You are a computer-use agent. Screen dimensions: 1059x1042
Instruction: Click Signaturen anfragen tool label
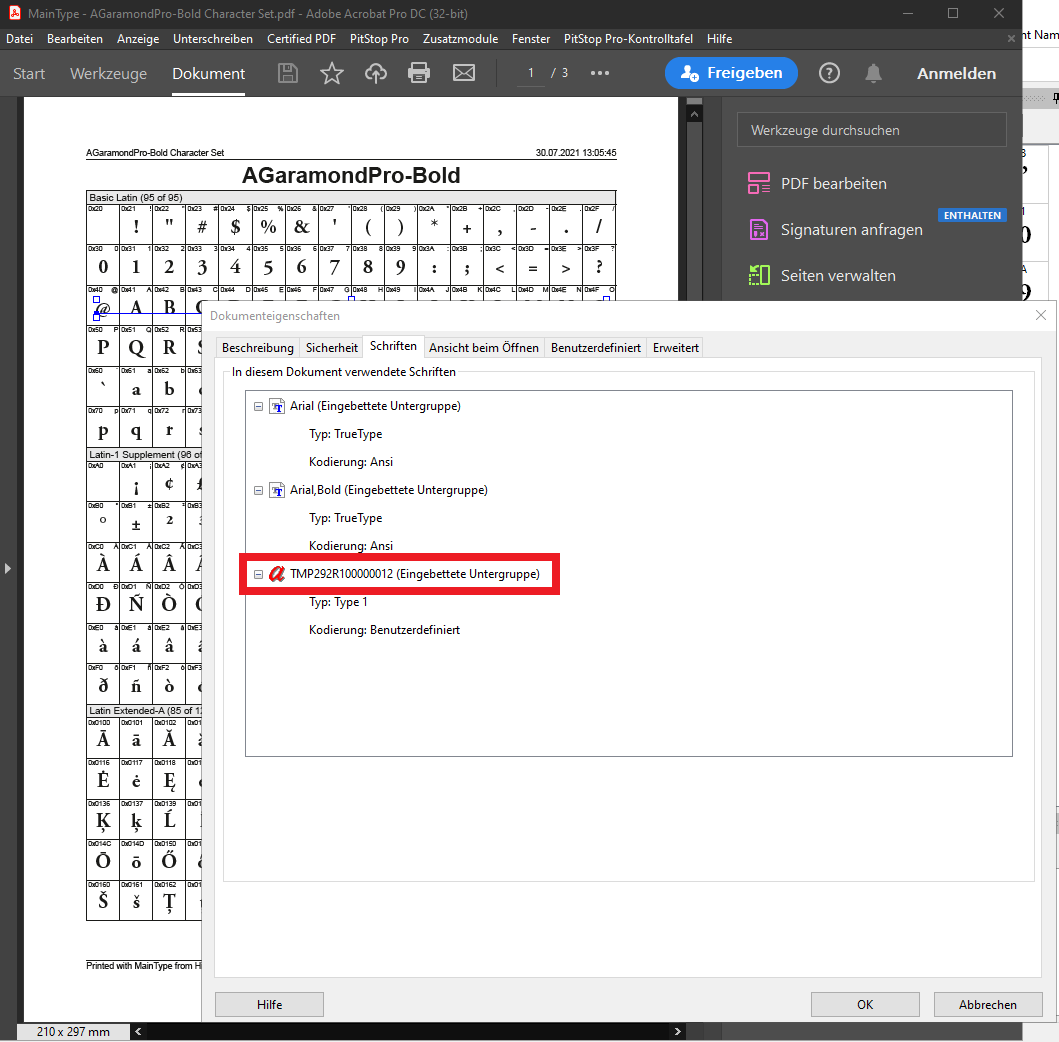click(x=852, y=230)
